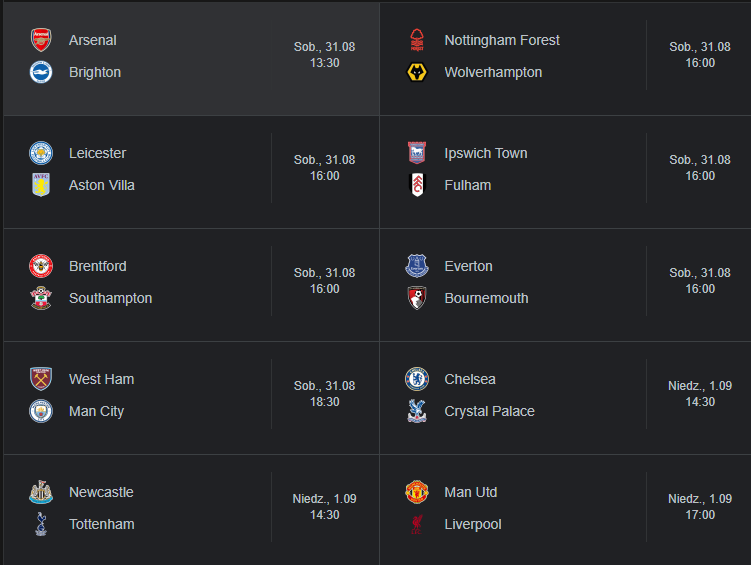Open the Chelsea team name link
751x565 pixels.
coord(470,379)
